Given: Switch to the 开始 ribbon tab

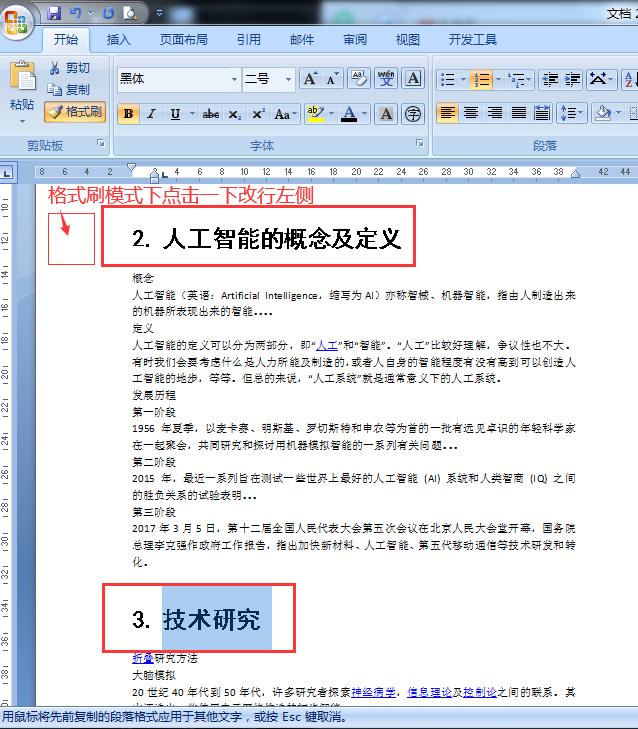Looking at the screenshot, I should [x=66, y=40].
